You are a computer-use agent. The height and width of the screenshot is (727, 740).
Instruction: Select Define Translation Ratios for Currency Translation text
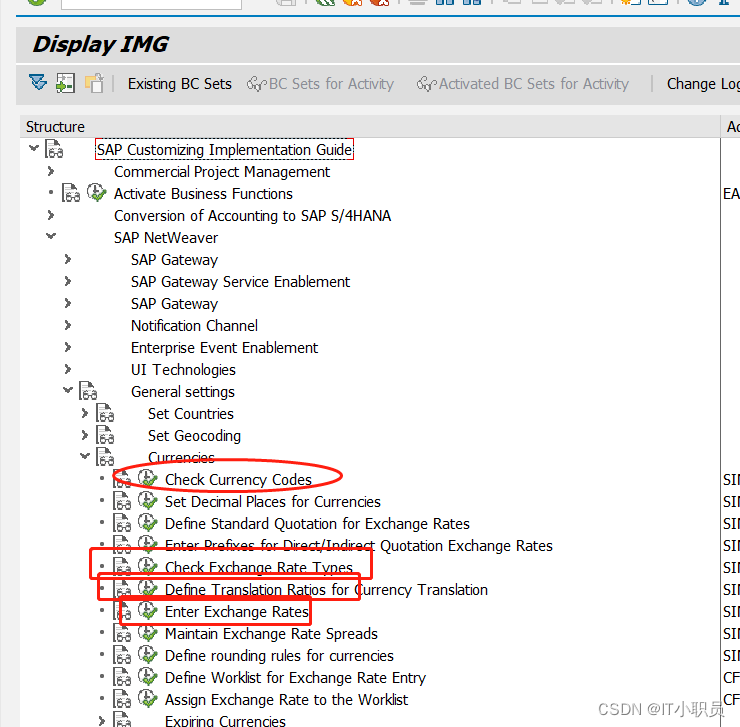coord(326,589)
